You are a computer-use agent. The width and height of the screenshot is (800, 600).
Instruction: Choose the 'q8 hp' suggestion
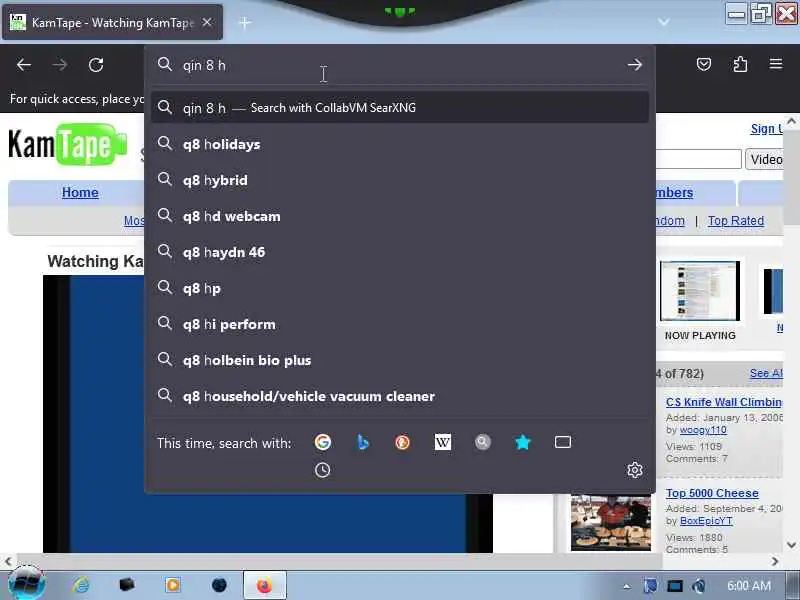tap(400, 288)
